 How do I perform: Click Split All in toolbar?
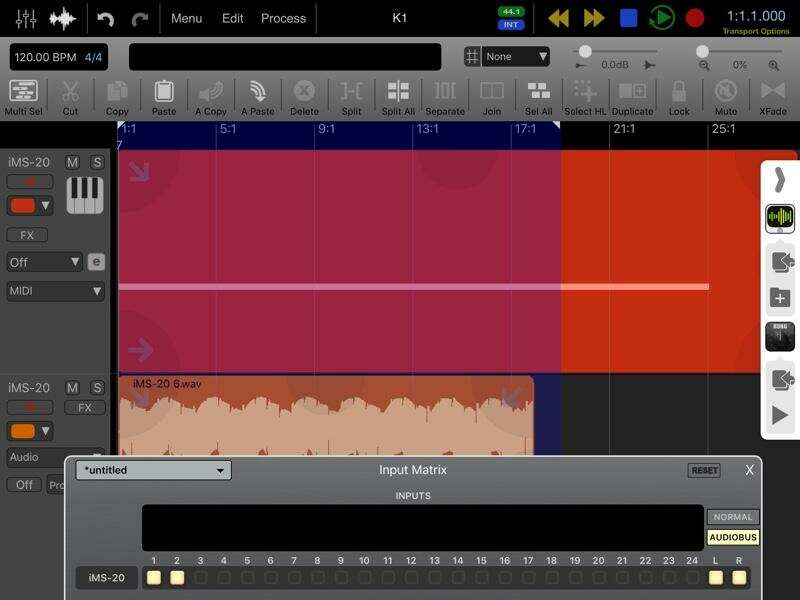tap(398, 97)
